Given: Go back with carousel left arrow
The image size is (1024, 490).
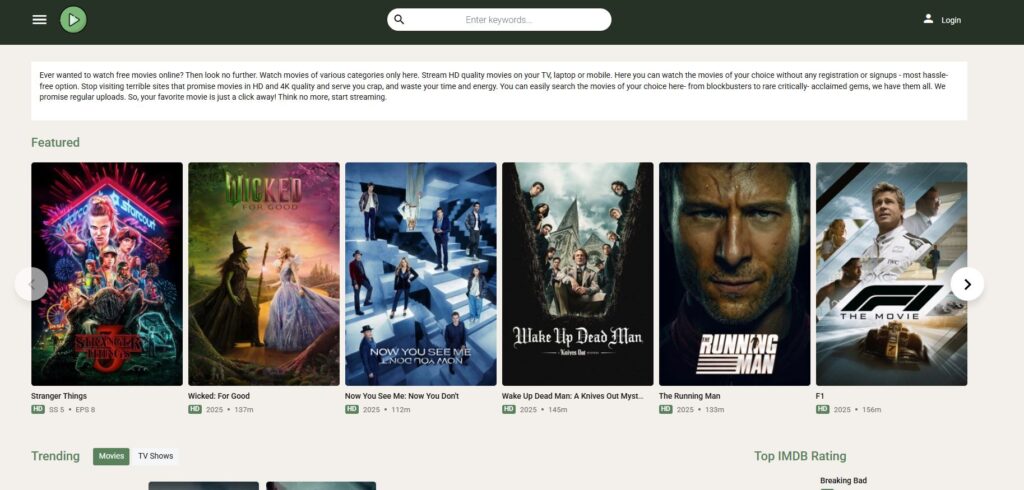Looking at the screenshot, I should 32,284.
